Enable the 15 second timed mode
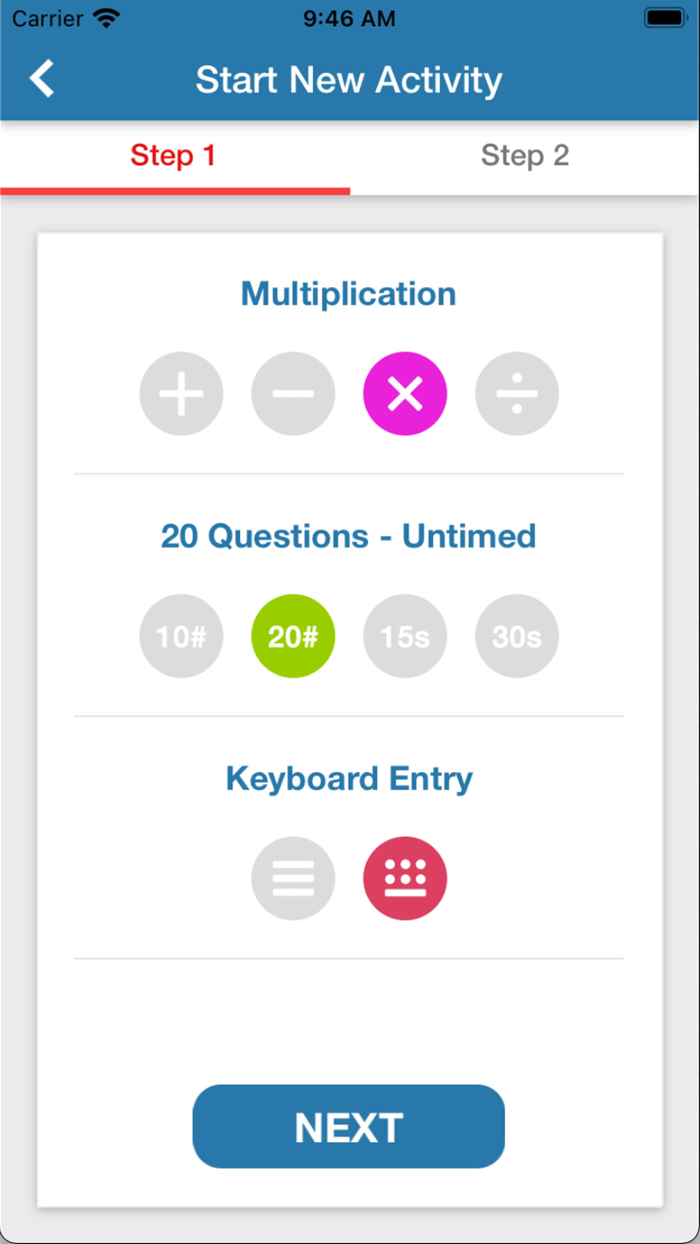This screenshot has height=1244, width=700. pyautogui.click(x=405, y=636)
